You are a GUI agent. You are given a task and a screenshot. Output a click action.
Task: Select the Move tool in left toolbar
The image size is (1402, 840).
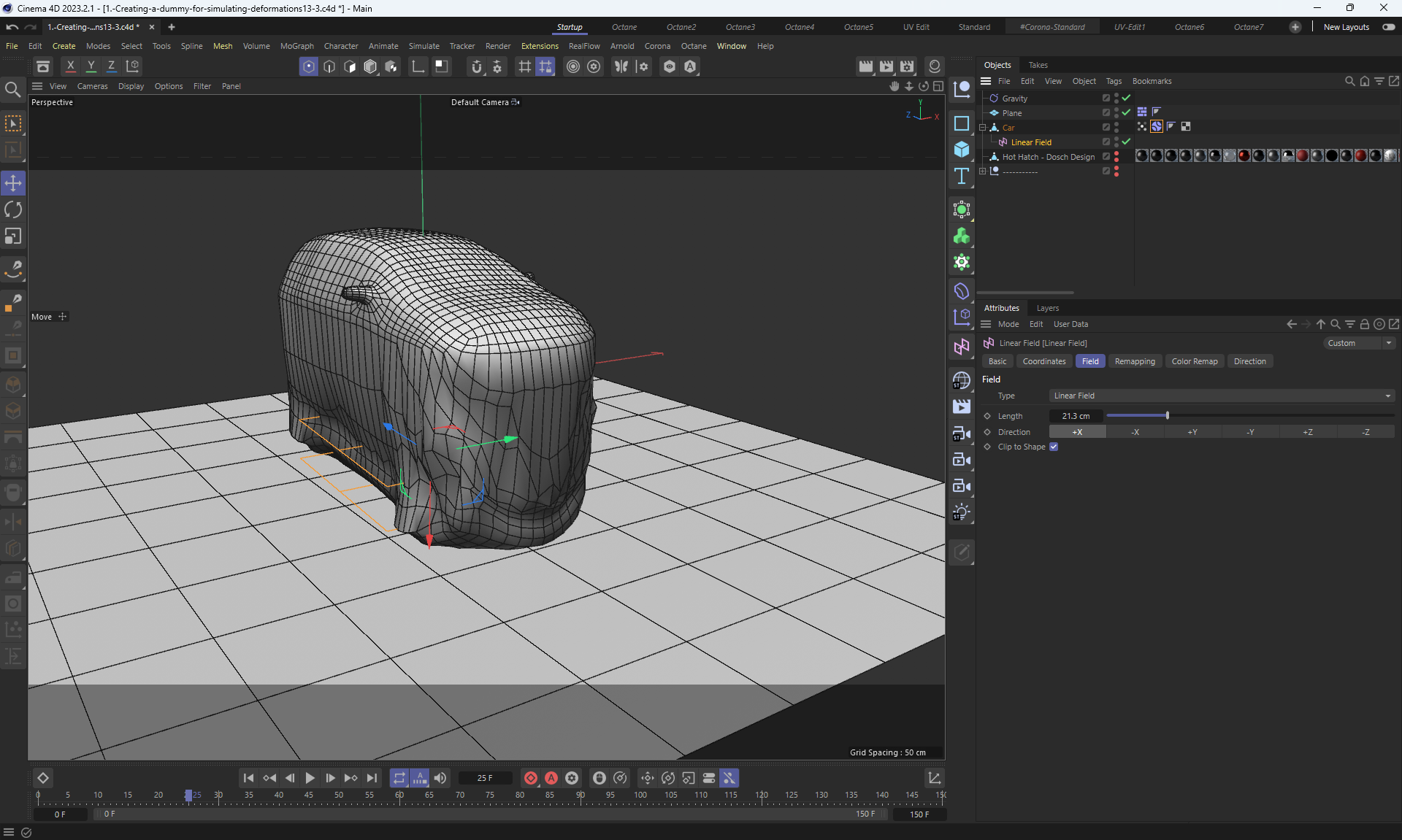pyautogui.click(x=13, y=183)
